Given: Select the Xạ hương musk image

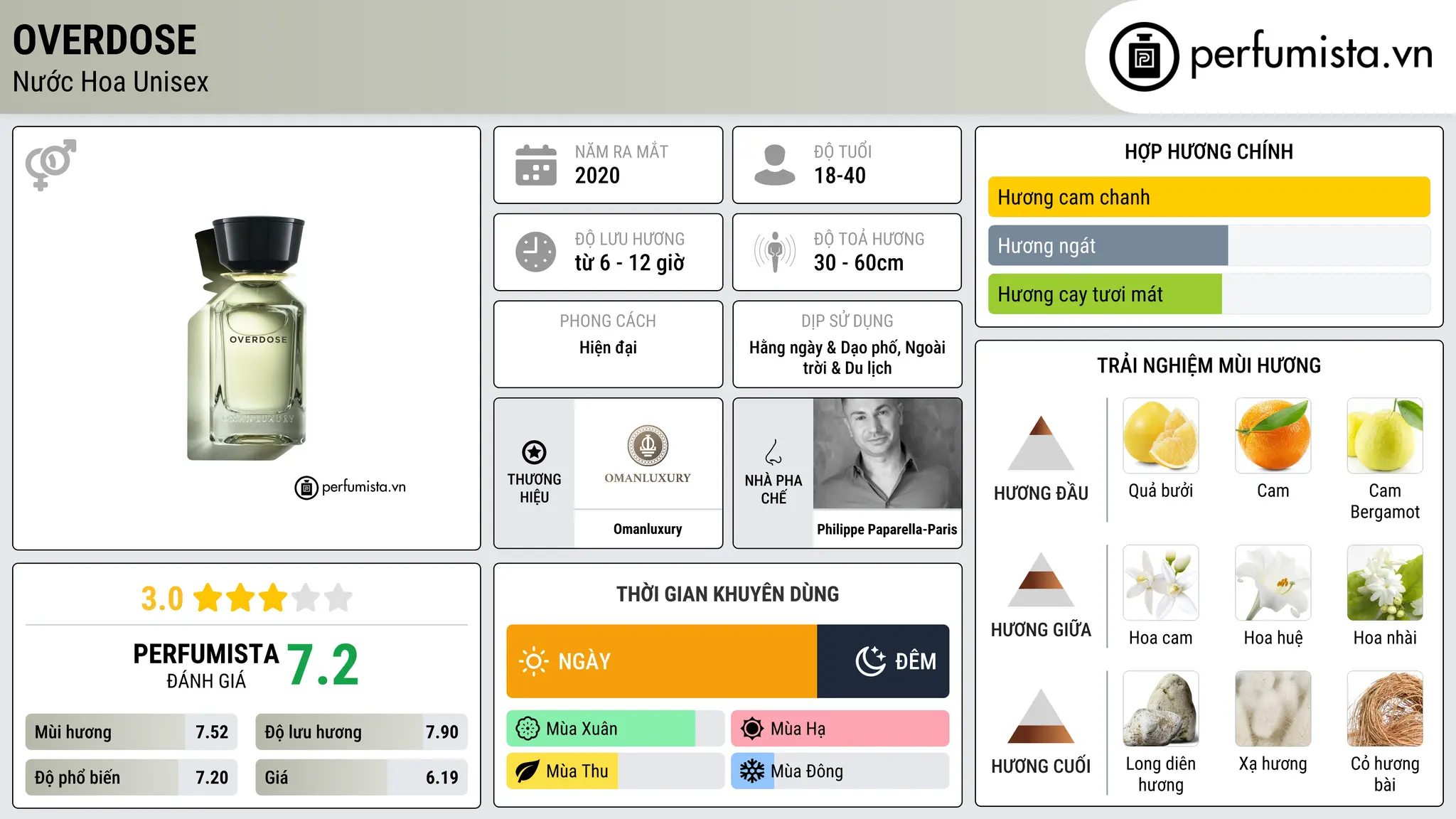Looking at the screenshot, I should click(x=1273, y=709).
